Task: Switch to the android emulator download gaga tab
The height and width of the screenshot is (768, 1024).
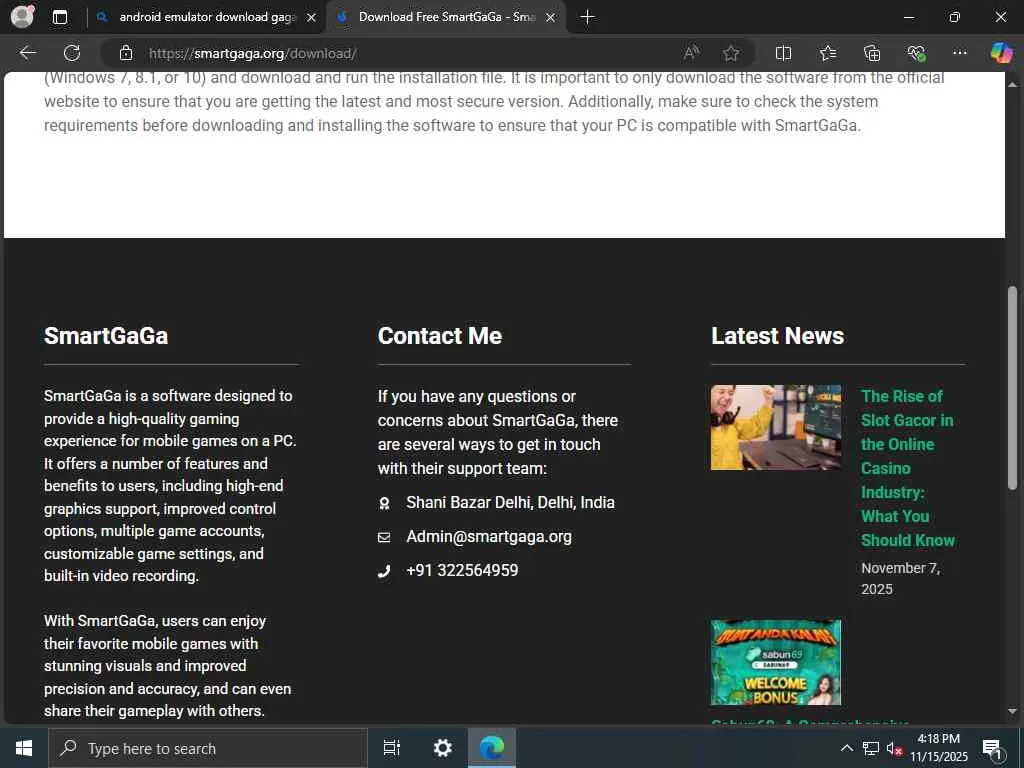Action: point(206,17)
